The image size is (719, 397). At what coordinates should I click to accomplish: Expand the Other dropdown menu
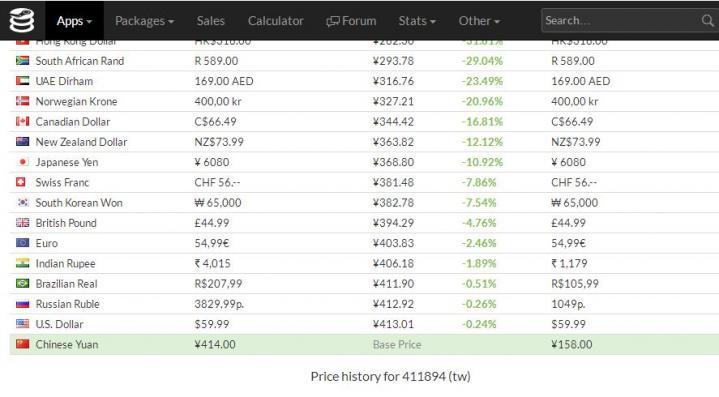point(479,21)
